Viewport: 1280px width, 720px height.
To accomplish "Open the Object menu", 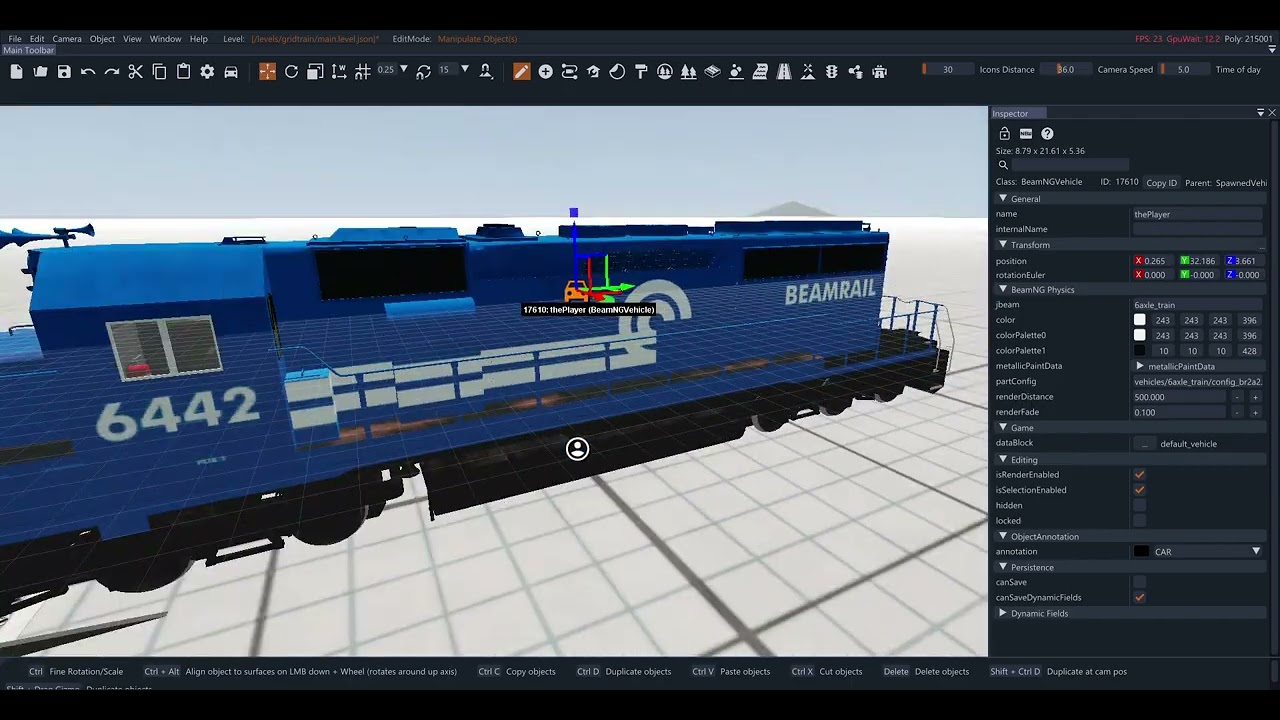I will click(102, 39).
